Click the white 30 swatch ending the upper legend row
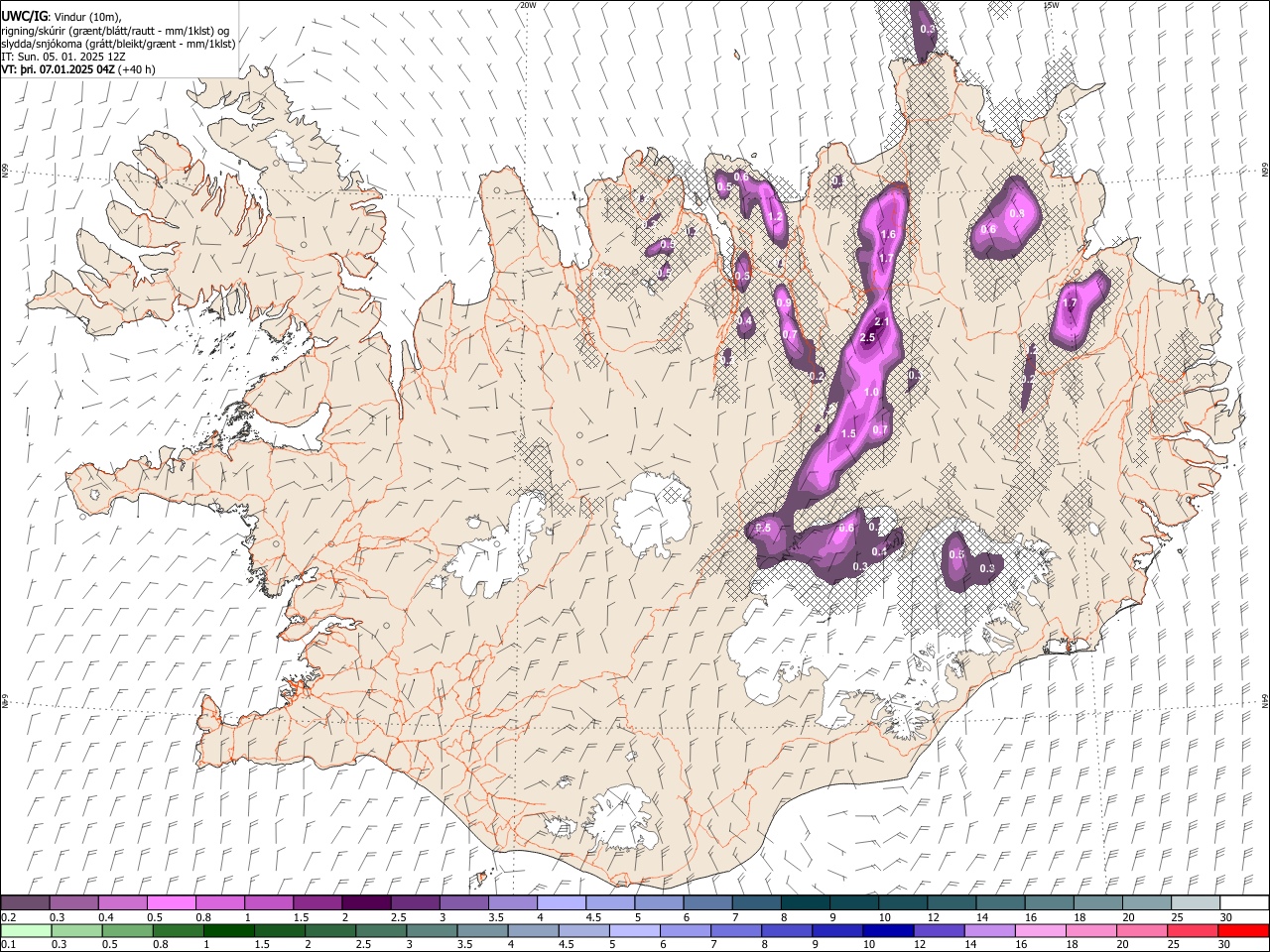The height and width of the screenshot is (952, 1270). click(x=1243, y=903)
